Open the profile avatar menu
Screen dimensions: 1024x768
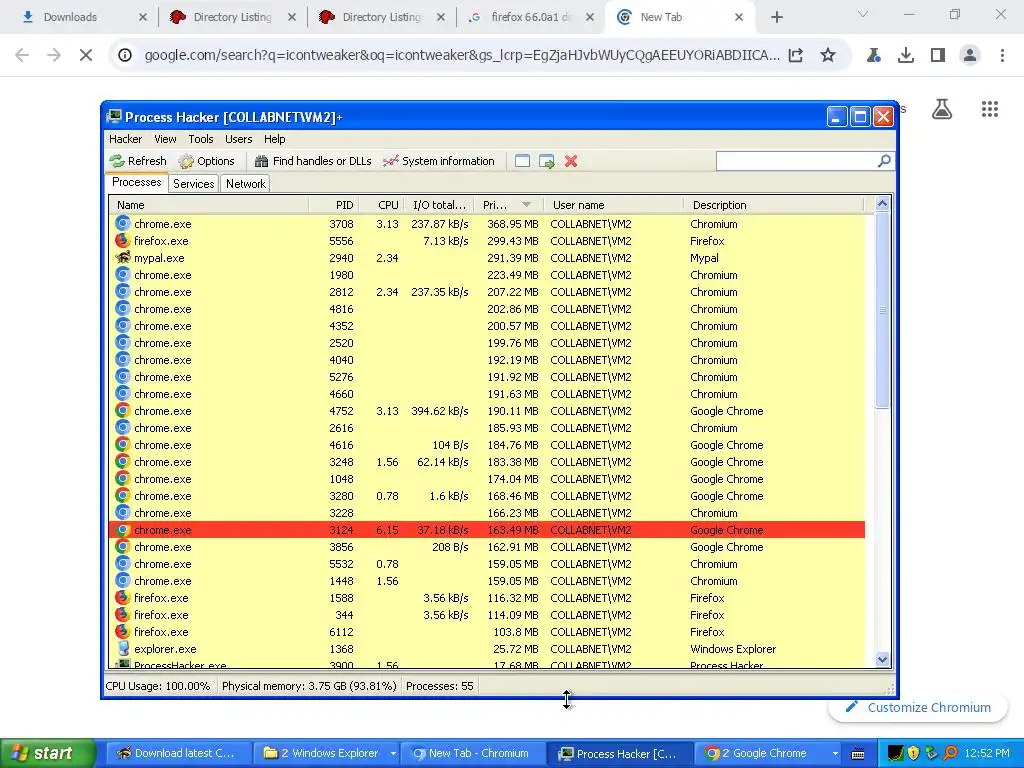[x=970, y=55]
